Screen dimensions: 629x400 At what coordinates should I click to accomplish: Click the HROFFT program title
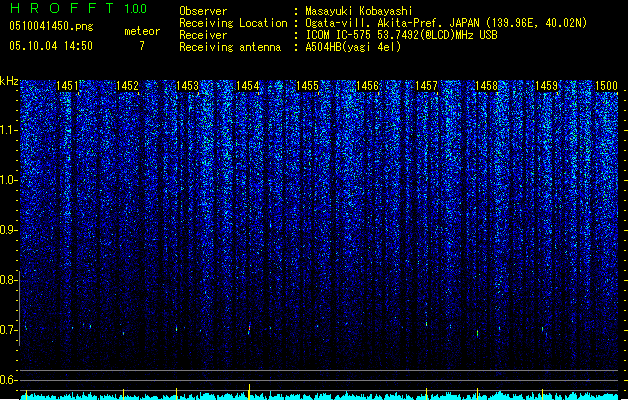click(x=63, y=8)
